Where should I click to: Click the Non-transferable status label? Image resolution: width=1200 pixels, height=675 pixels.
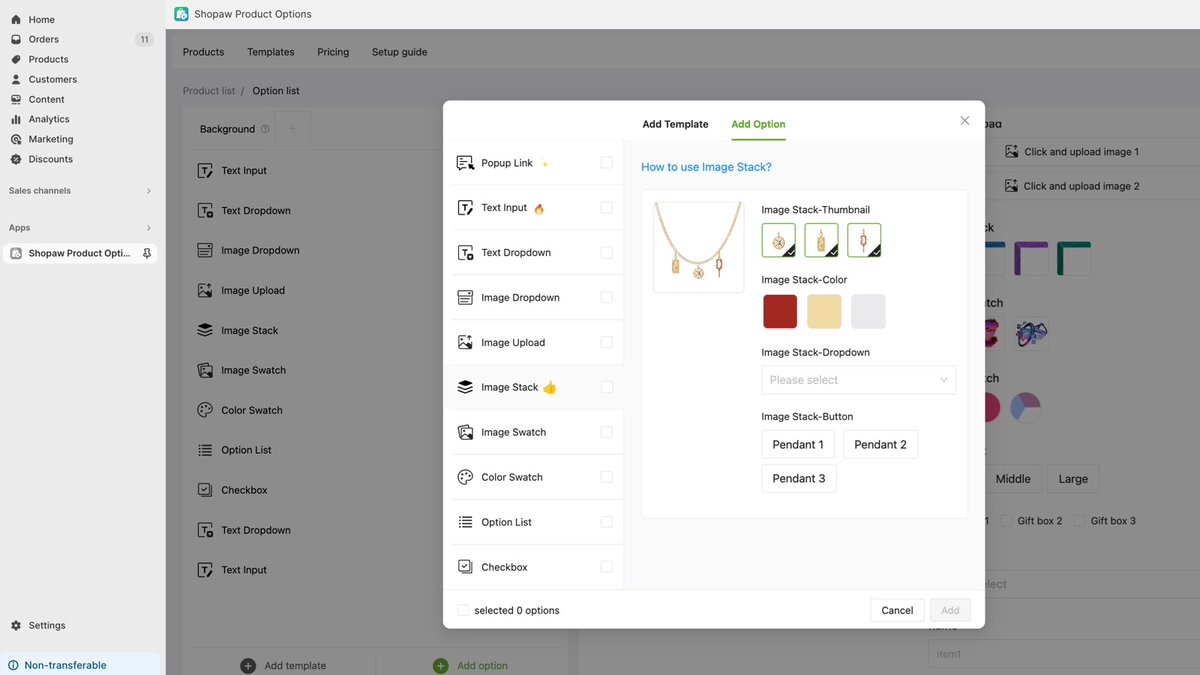(65, 665)
